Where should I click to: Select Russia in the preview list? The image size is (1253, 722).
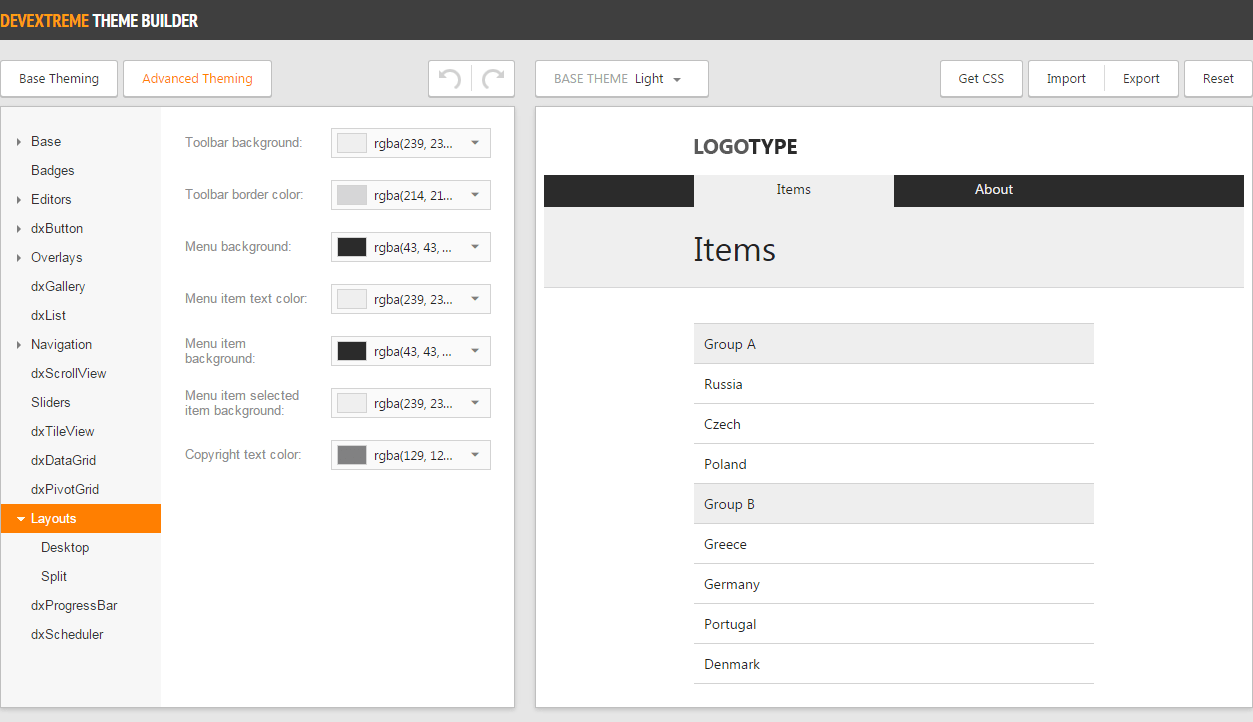(894, 384)
